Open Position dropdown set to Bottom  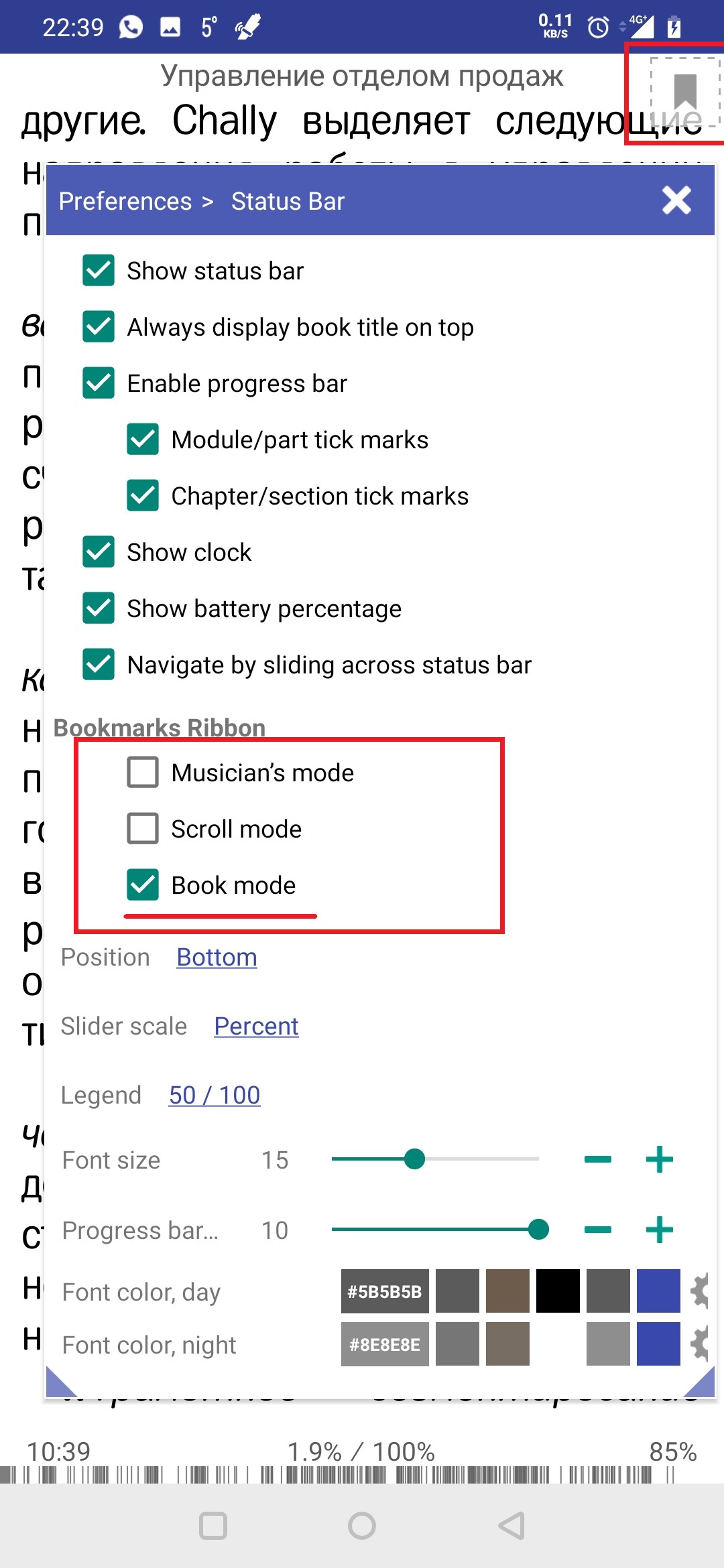pyautogui.click(x=217, y=957)
